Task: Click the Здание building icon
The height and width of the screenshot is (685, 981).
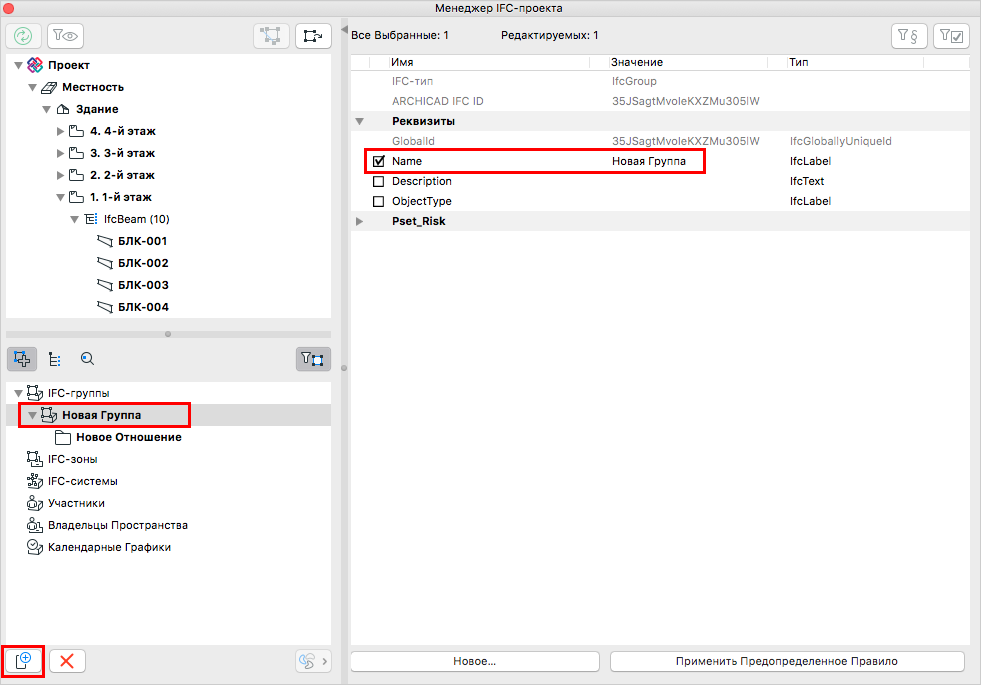Action: point(63,109)
